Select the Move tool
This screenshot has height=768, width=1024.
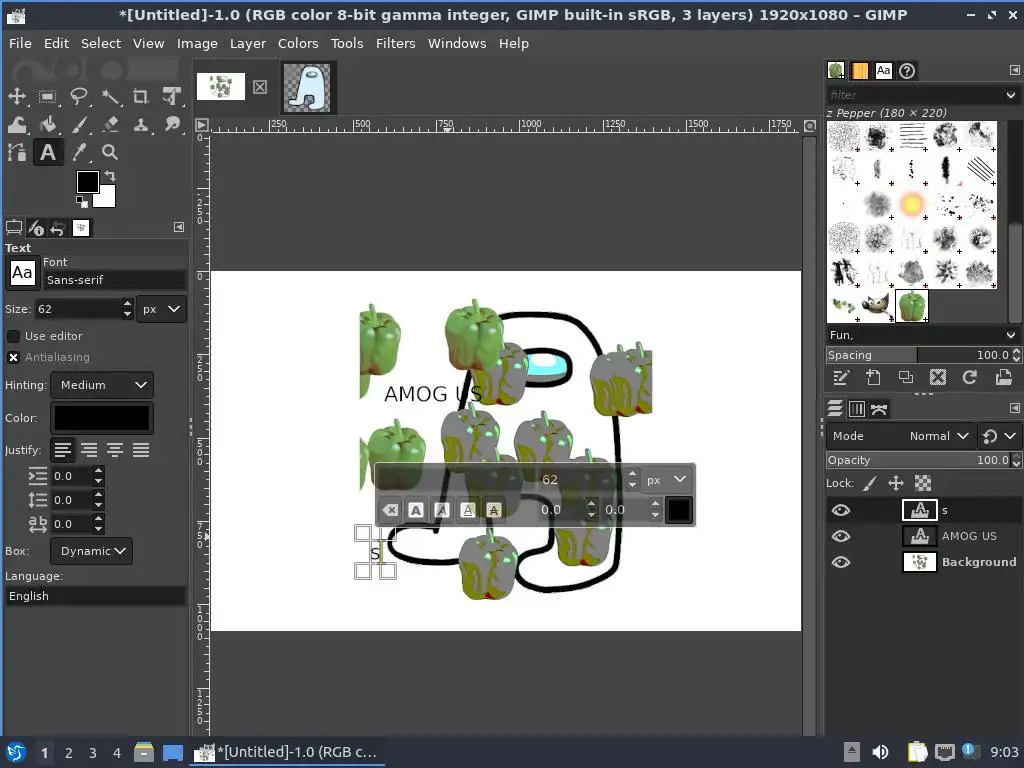tap(17, 97)
